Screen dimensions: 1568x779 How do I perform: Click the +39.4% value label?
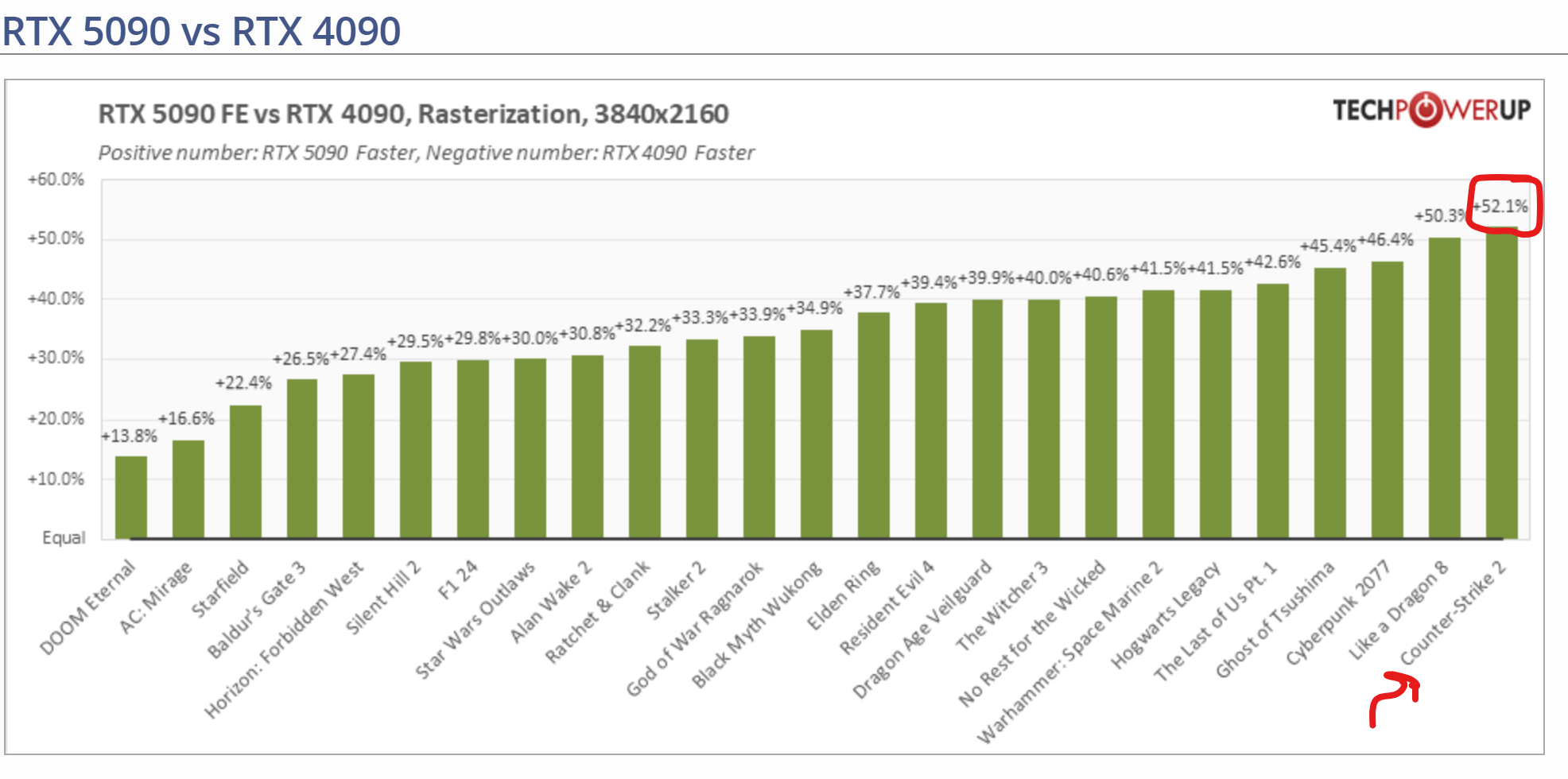929,282
